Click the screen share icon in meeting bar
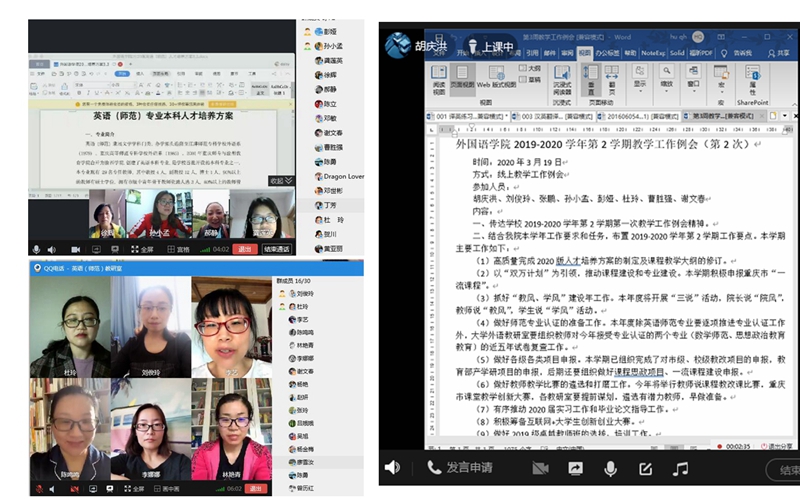 pyautogui.click(x=576, y=468)
